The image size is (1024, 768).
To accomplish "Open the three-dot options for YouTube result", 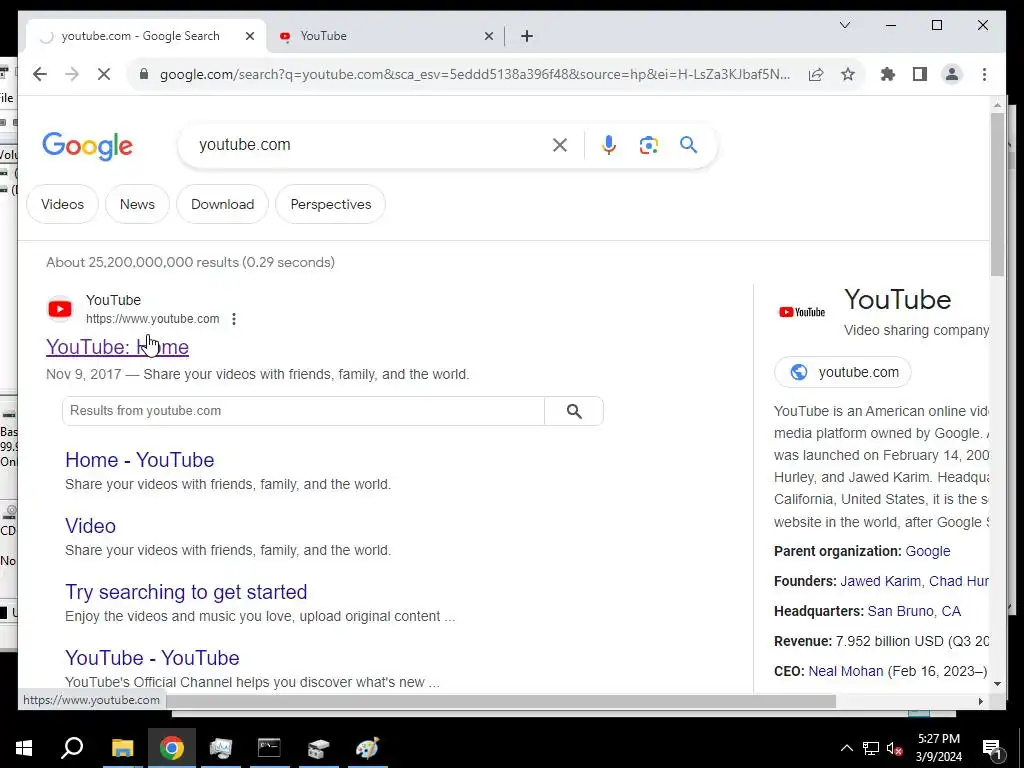I will (x=234, y=319).
